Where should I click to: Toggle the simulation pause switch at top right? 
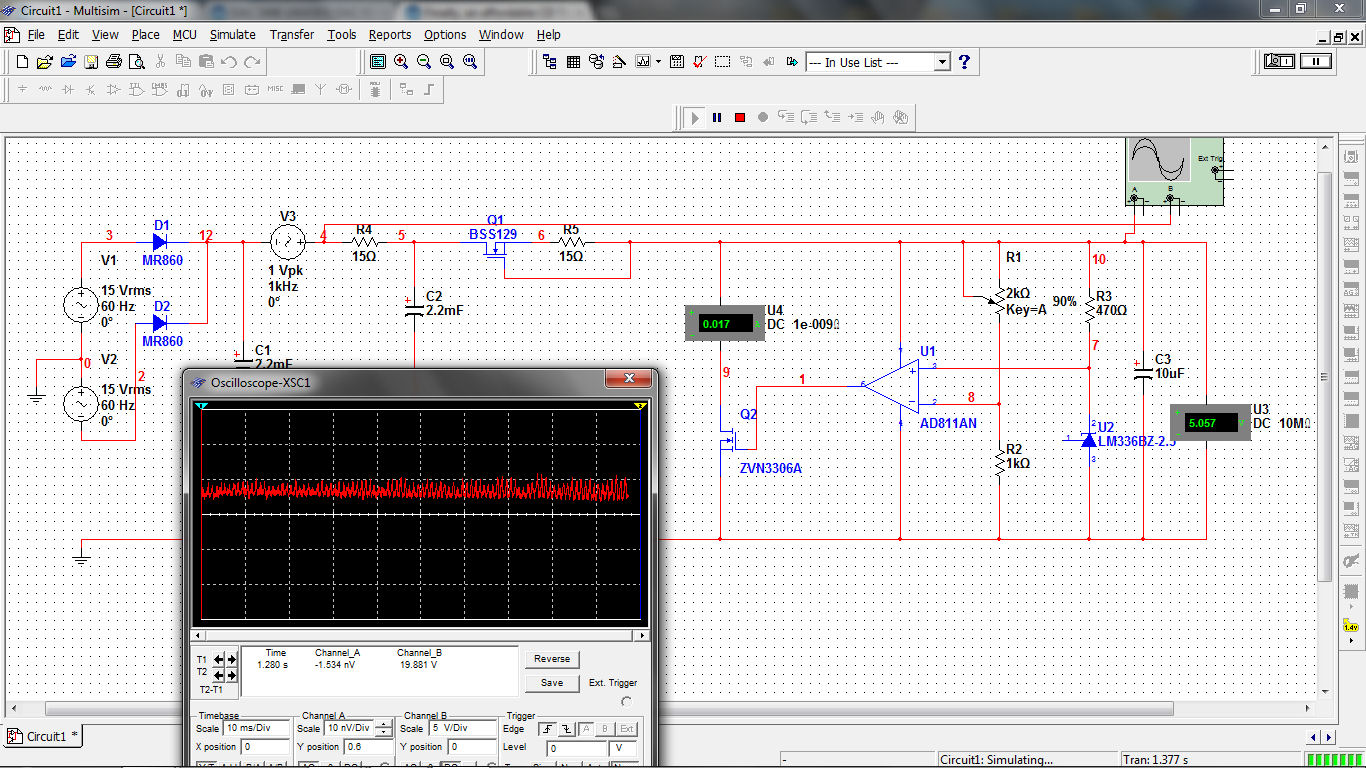(1316, 61)
